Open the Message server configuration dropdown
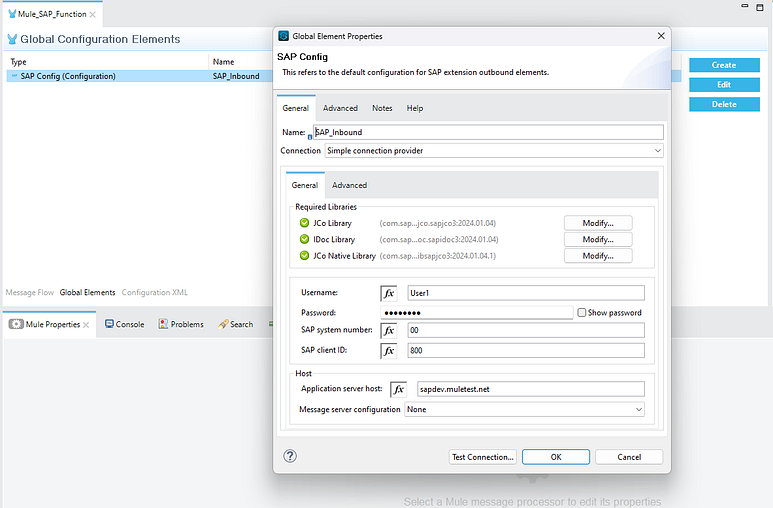 (x=525, y=409)
